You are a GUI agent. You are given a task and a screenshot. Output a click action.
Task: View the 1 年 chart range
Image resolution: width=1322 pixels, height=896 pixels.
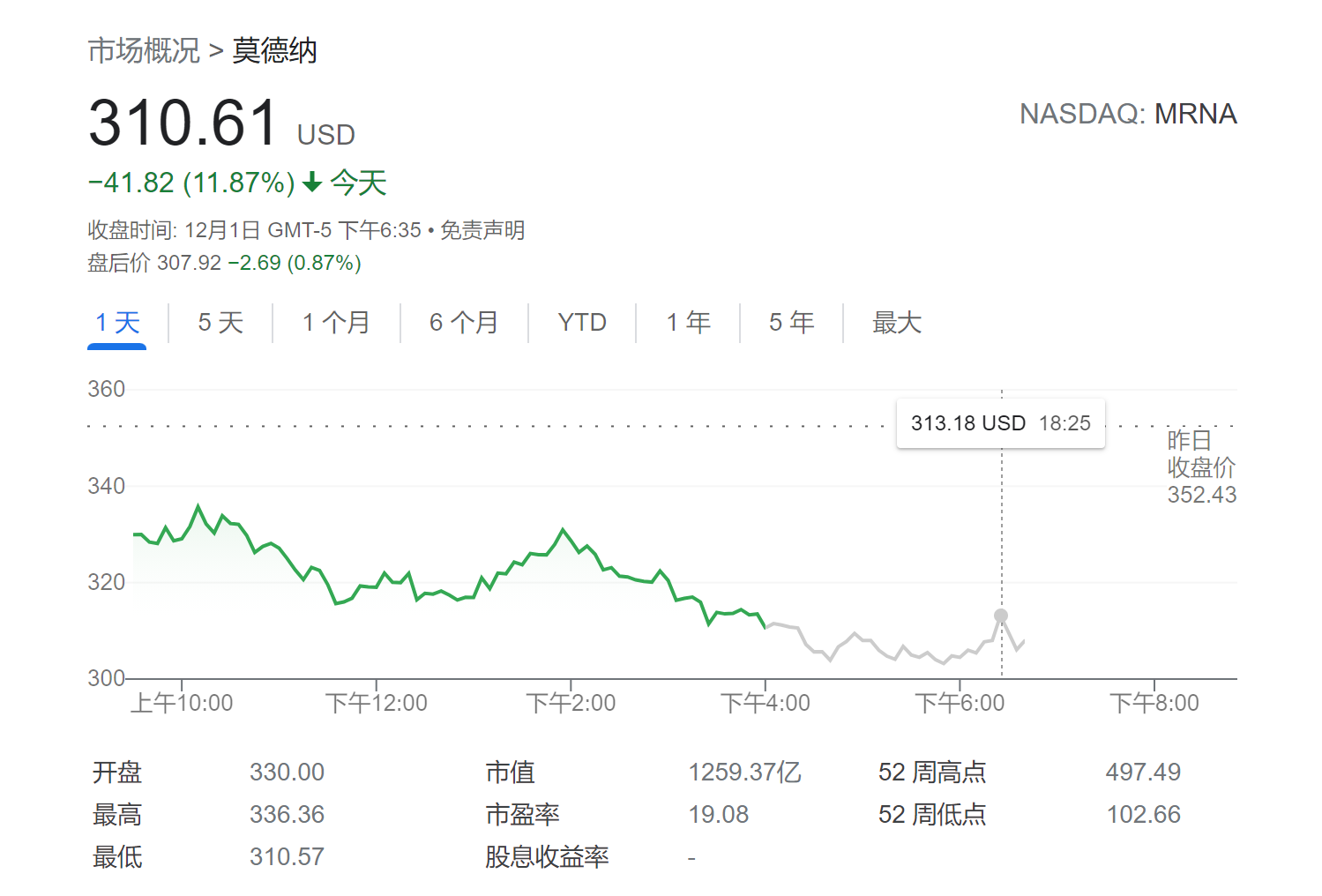[688, 323]
